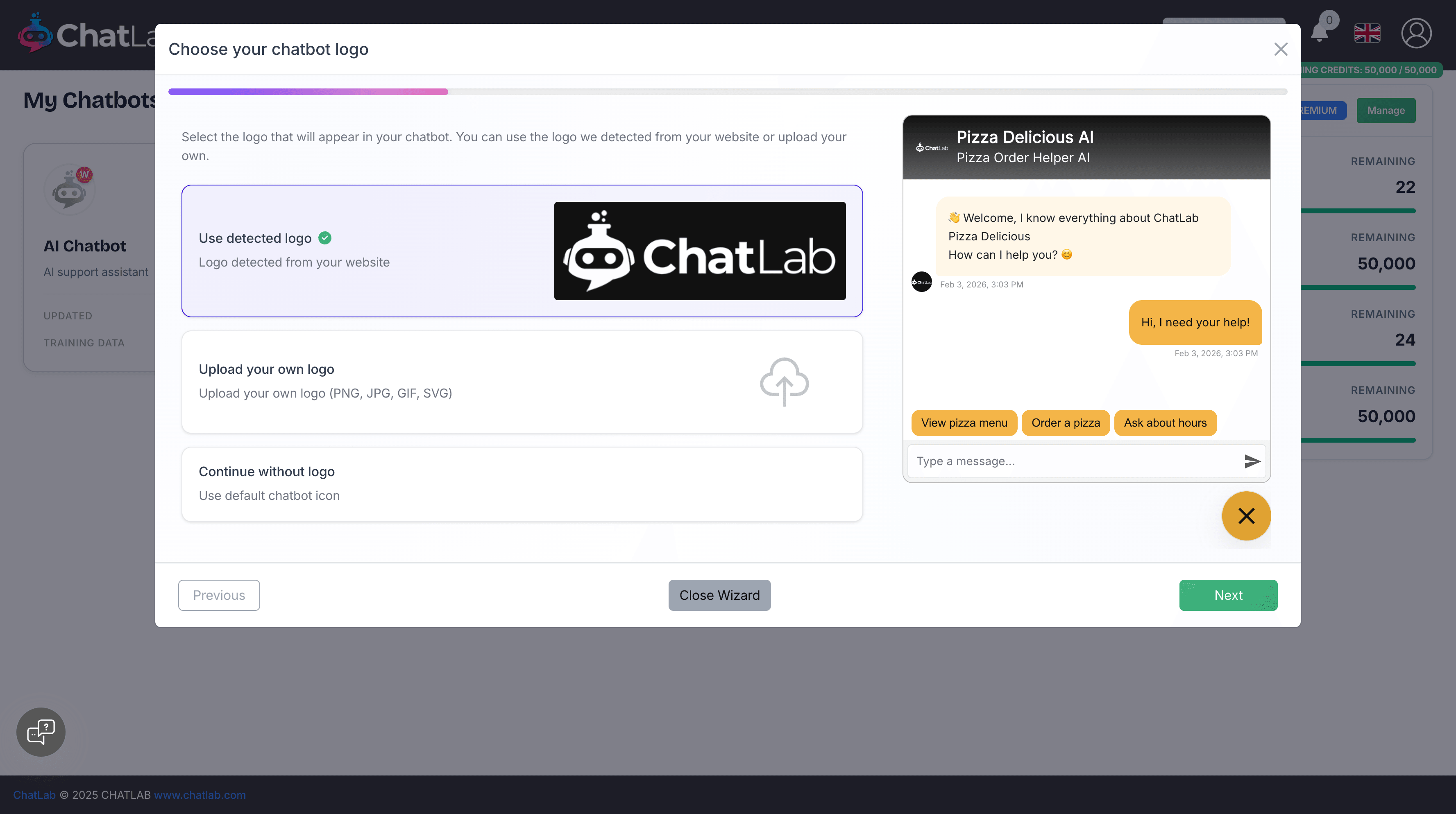
Task: Click AI Chatbot robot avatar icon
Action: click(x=70, y=190)
